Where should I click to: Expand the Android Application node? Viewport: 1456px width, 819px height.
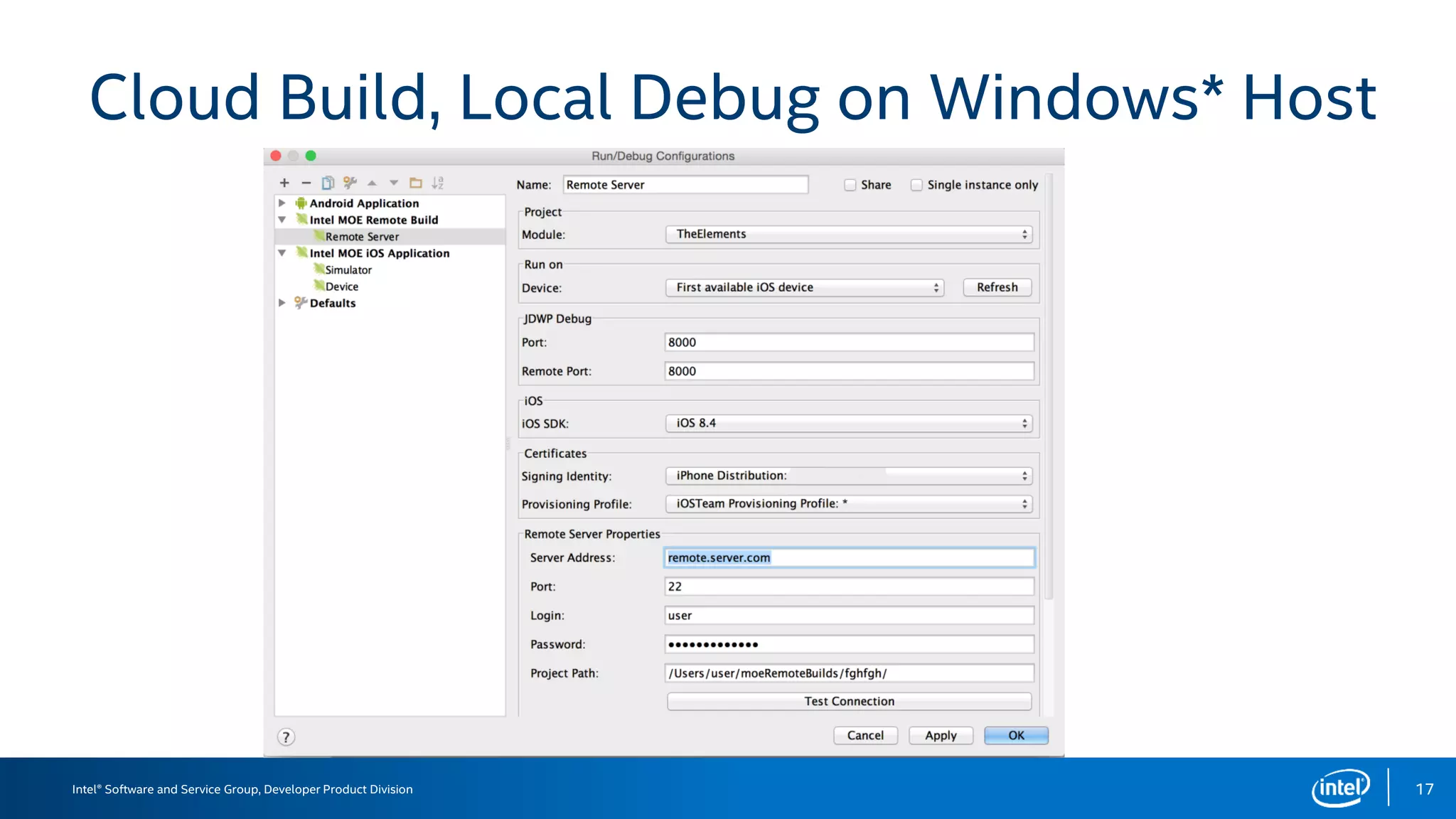pos(282,203)
